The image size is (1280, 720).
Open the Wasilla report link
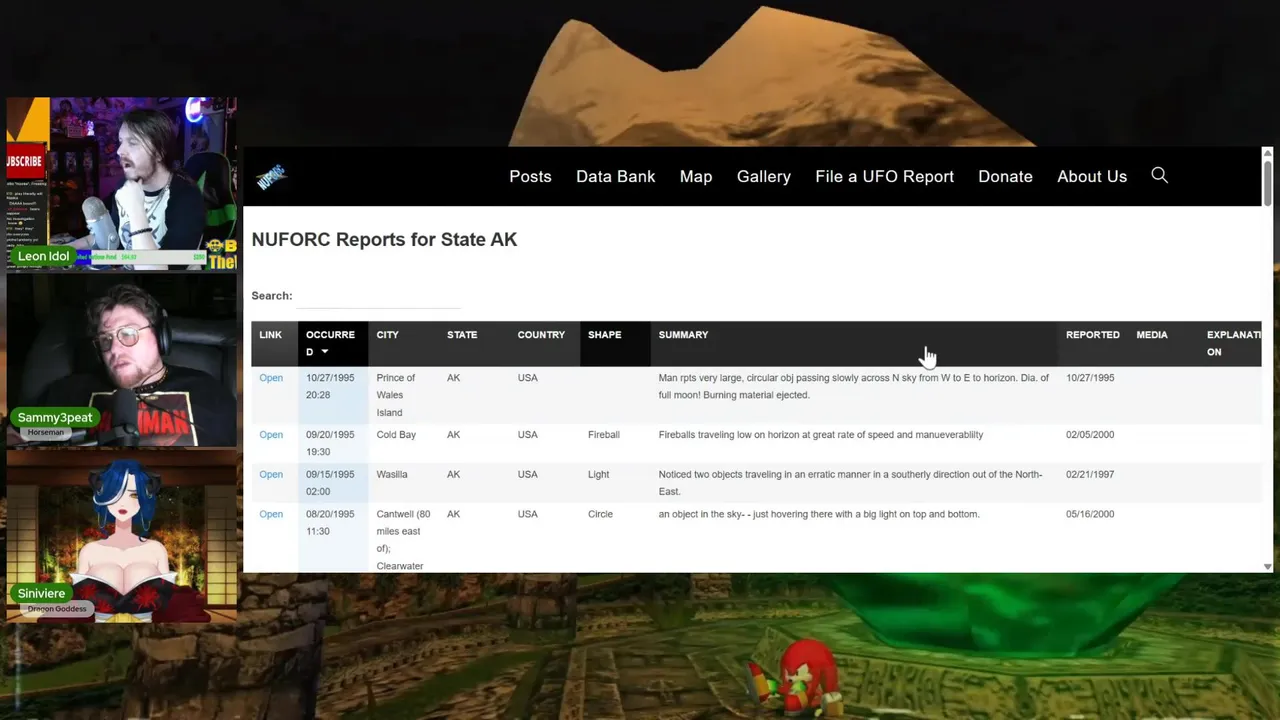[271, 474]
